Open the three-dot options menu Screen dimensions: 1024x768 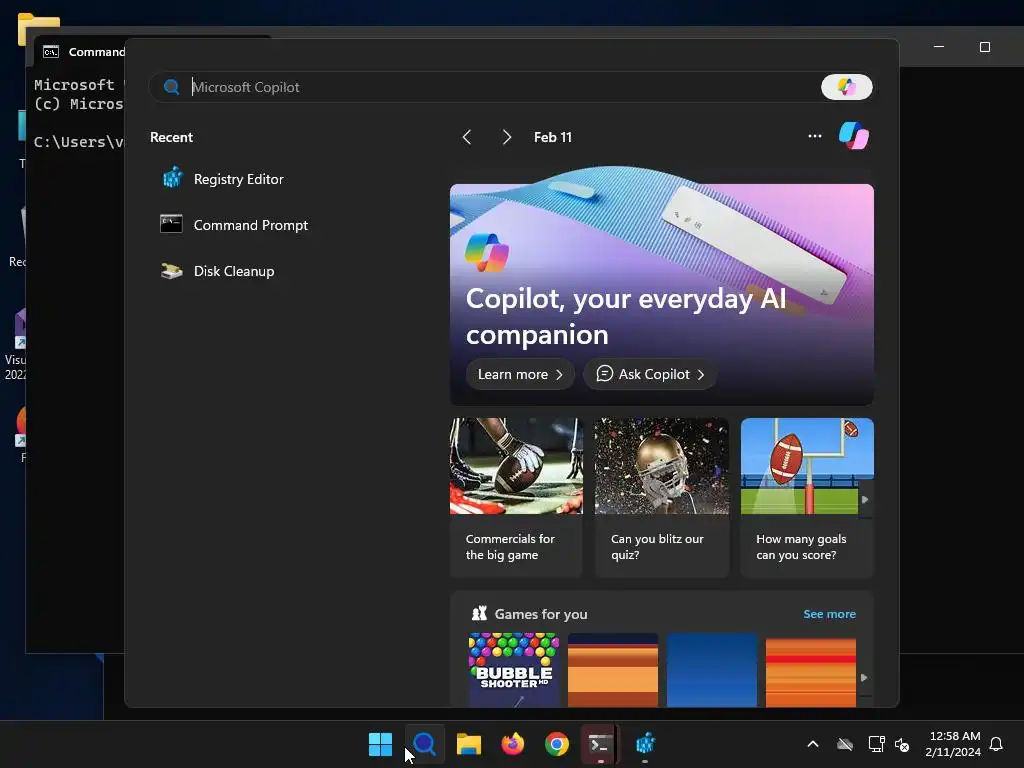814,136
